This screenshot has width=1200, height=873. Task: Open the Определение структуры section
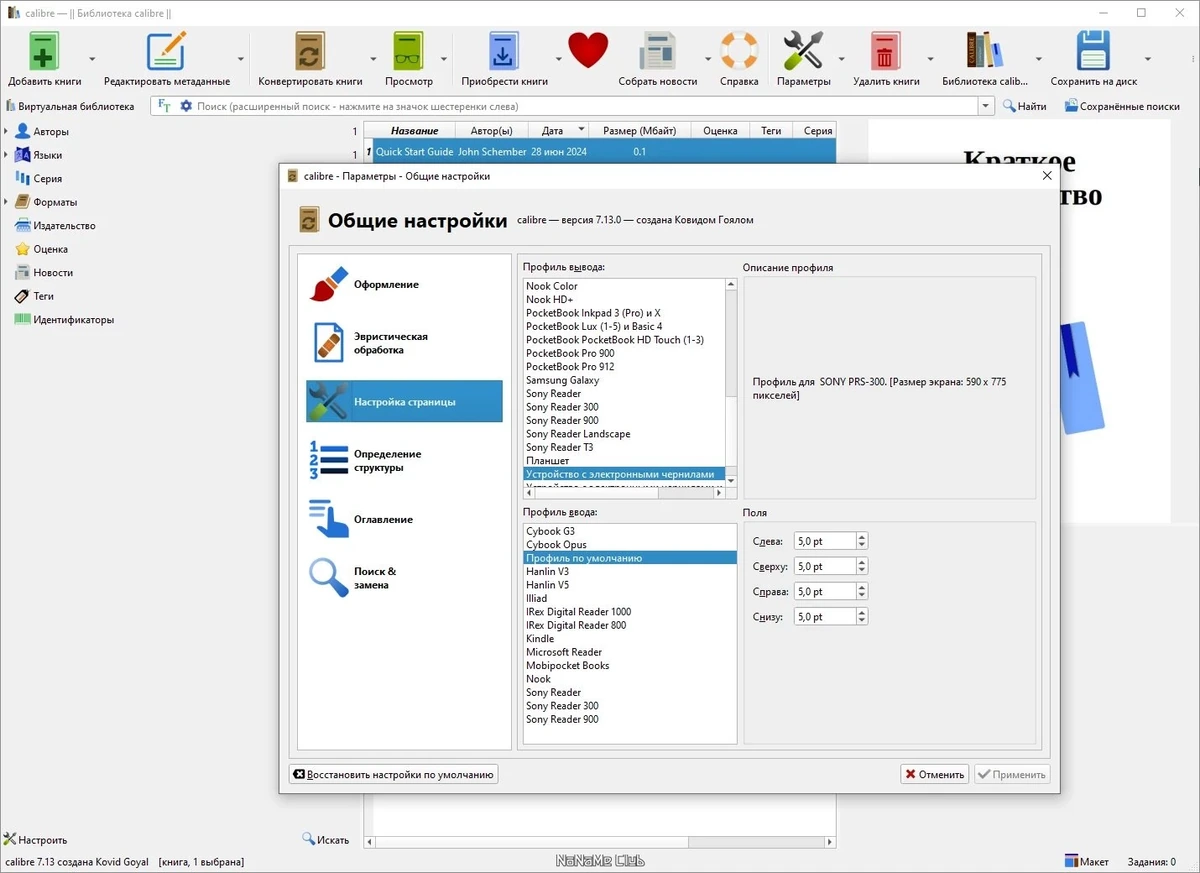tap(404, 460)
